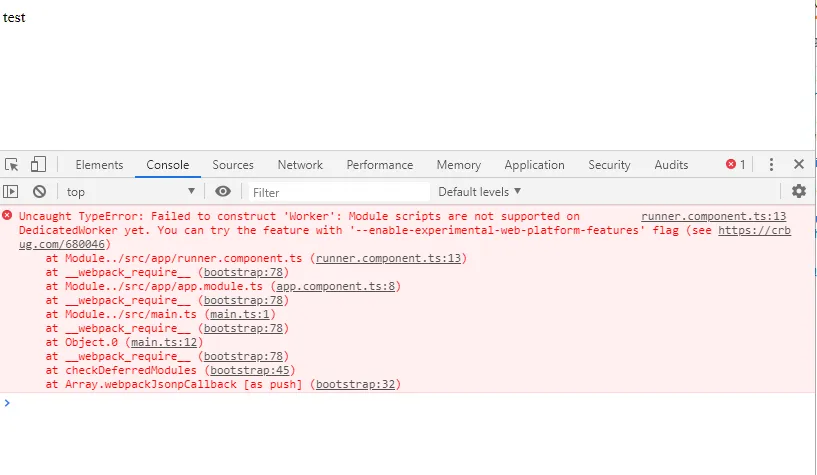Image resolution: width=817 pixels, height=475 pixels.
Task: Click the 'test' page text
Action: (x=14, y=18)
